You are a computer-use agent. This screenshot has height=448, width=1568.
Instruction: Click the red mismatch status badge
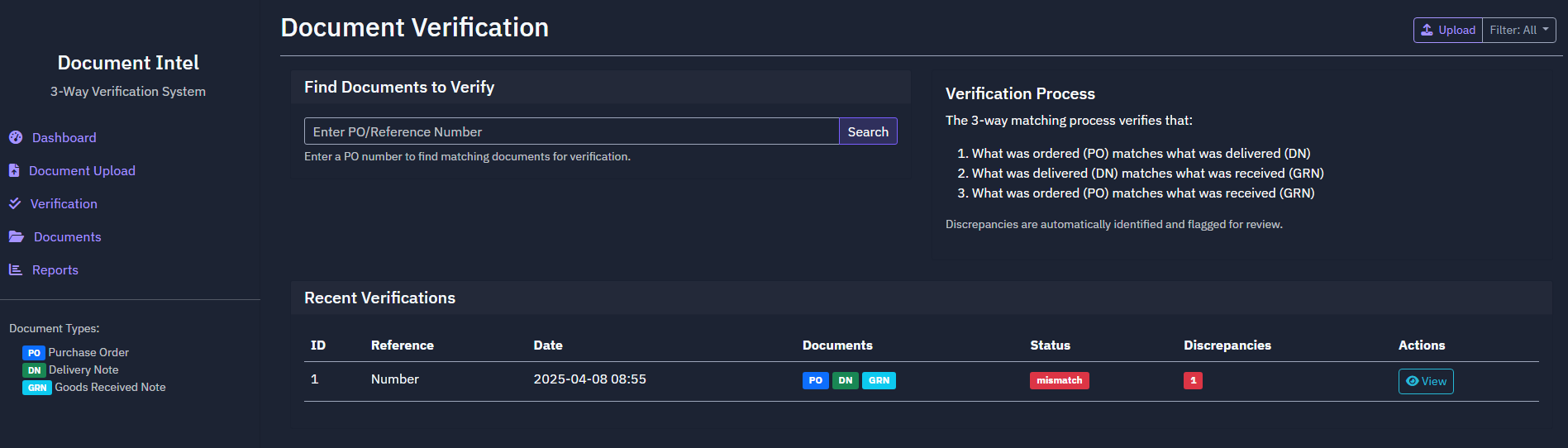(1059, 380)
